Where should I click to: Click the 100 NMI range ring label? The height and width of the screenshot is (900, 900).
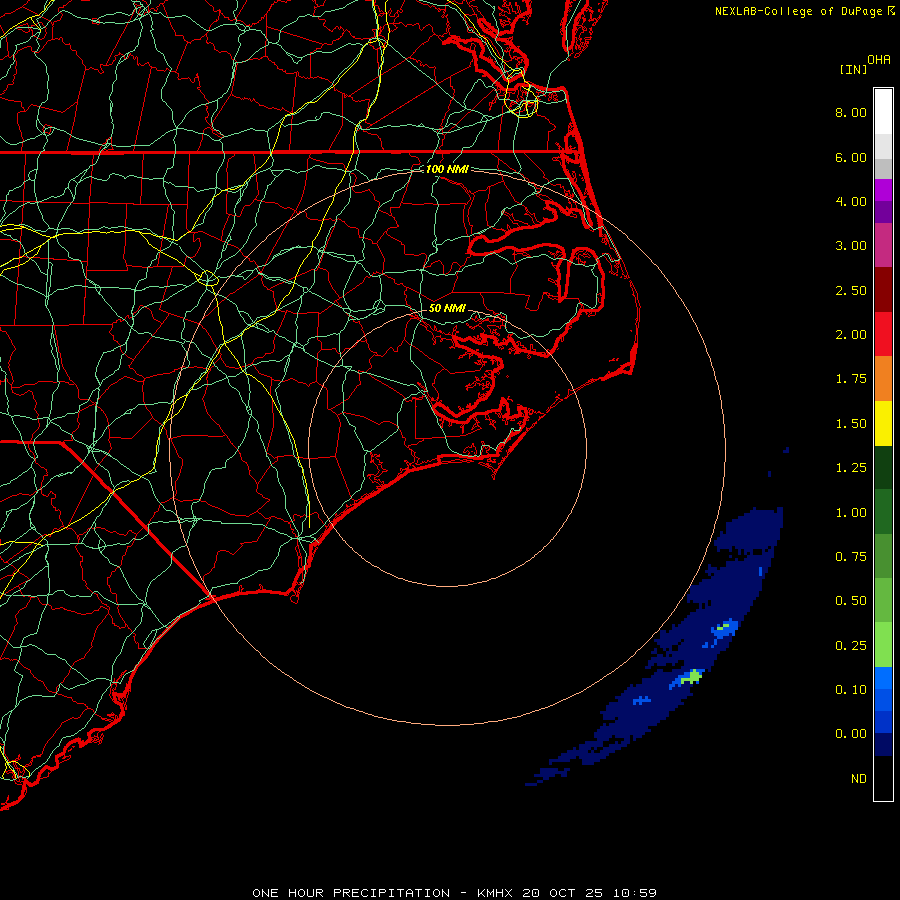tap(447, 169)
